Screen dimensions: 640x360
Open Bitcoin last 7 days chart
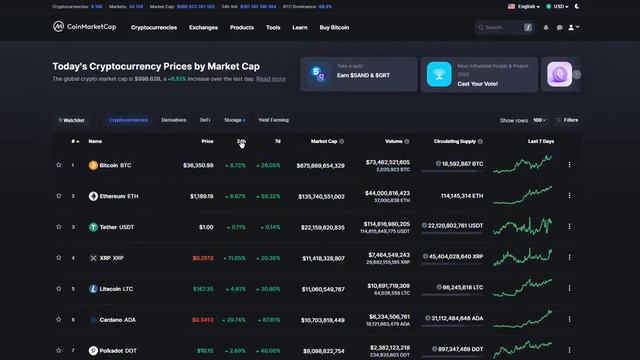tap(523, 164)
